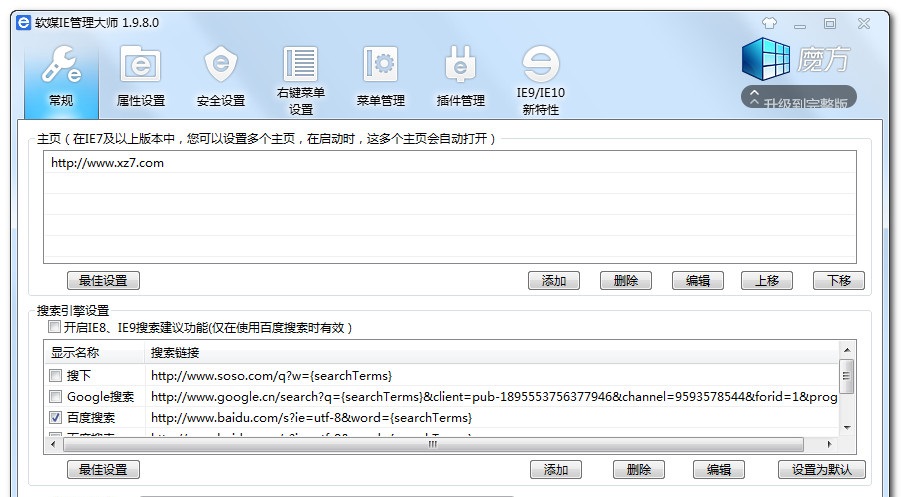Click 添加 button for search engines

[556, 469]
